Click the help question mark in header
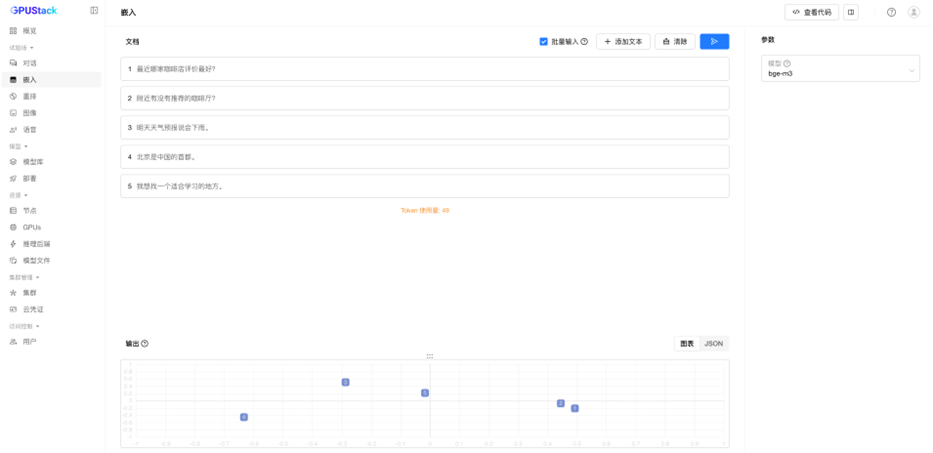Viewport: 933px width, 453px height. point(891,12)
